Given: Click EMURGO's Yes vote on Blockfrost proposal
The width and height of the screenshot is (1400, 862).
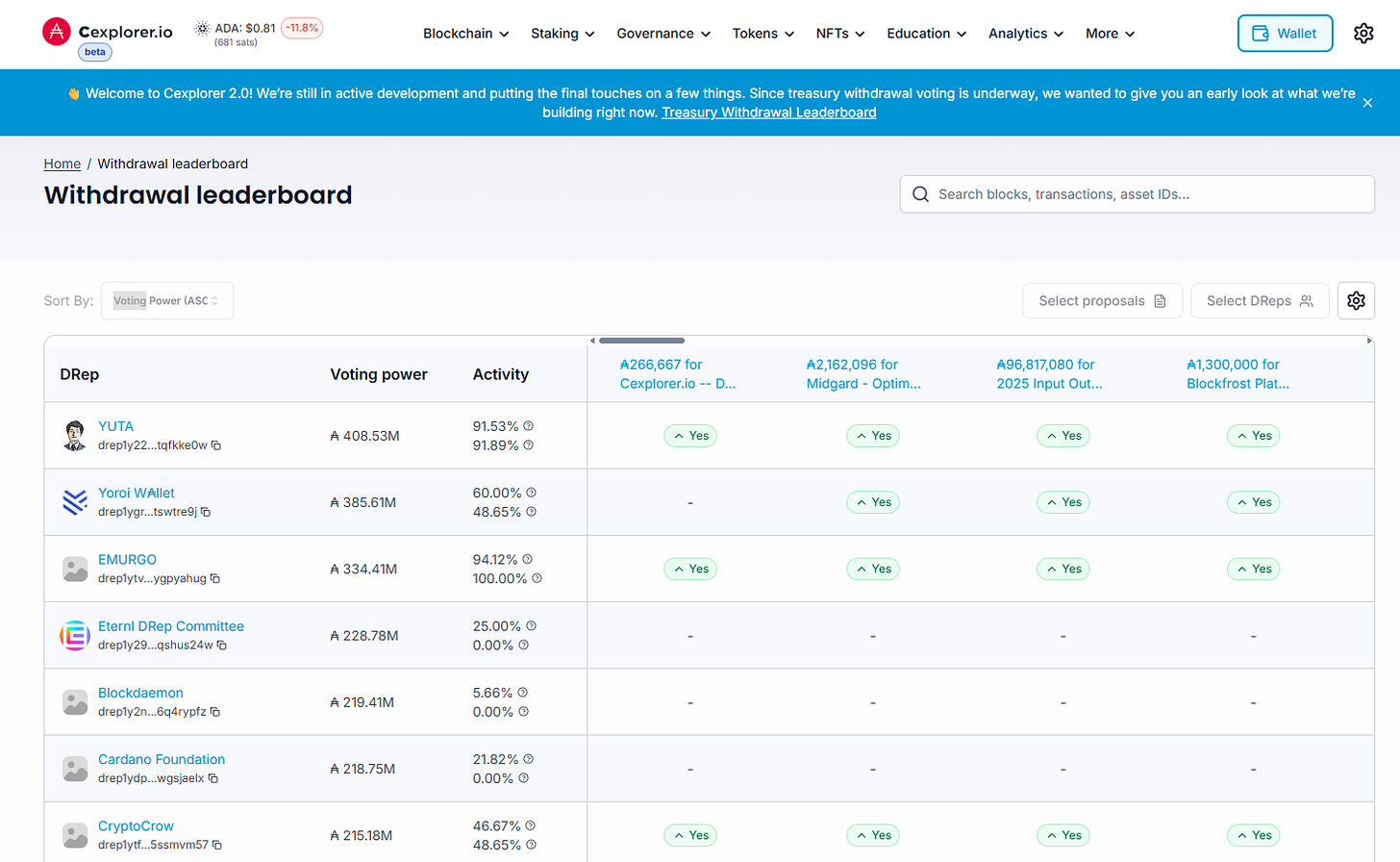Looking at the screenshot, I should pos(1254,569).
